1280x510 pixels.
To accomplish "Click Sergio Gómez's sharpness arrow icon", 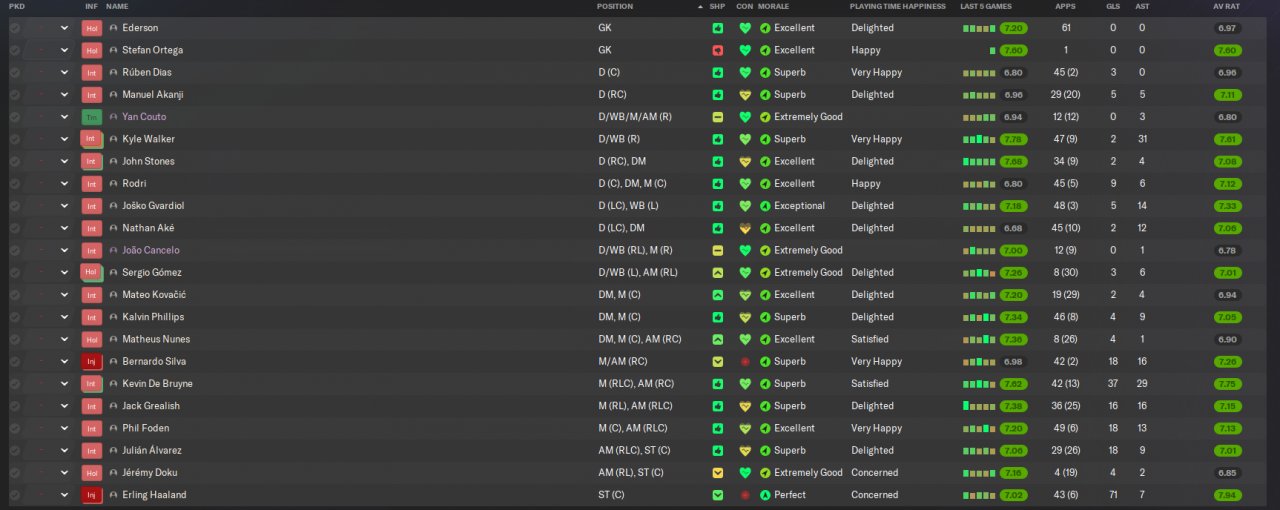I will click(717, 272).
